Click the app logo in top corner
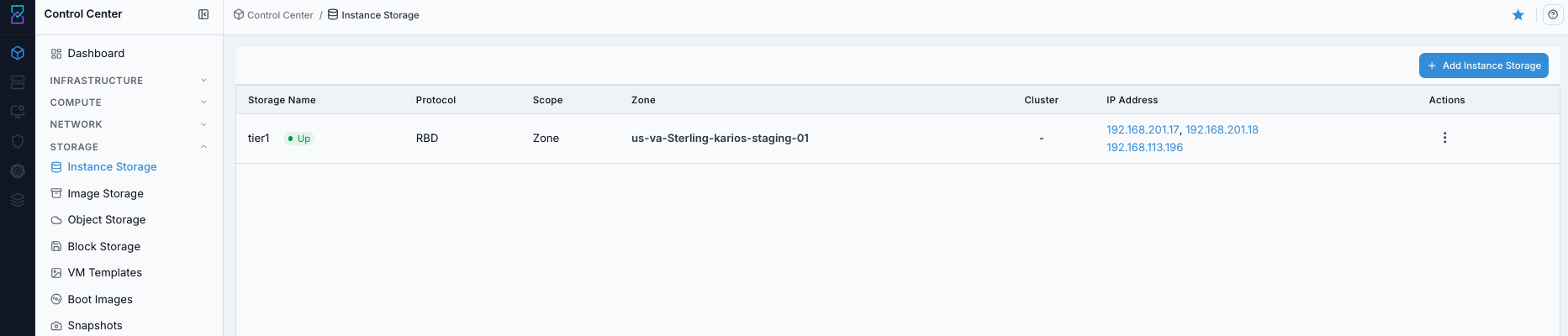Screen dimensions: 1568x336 pos(18,14)
